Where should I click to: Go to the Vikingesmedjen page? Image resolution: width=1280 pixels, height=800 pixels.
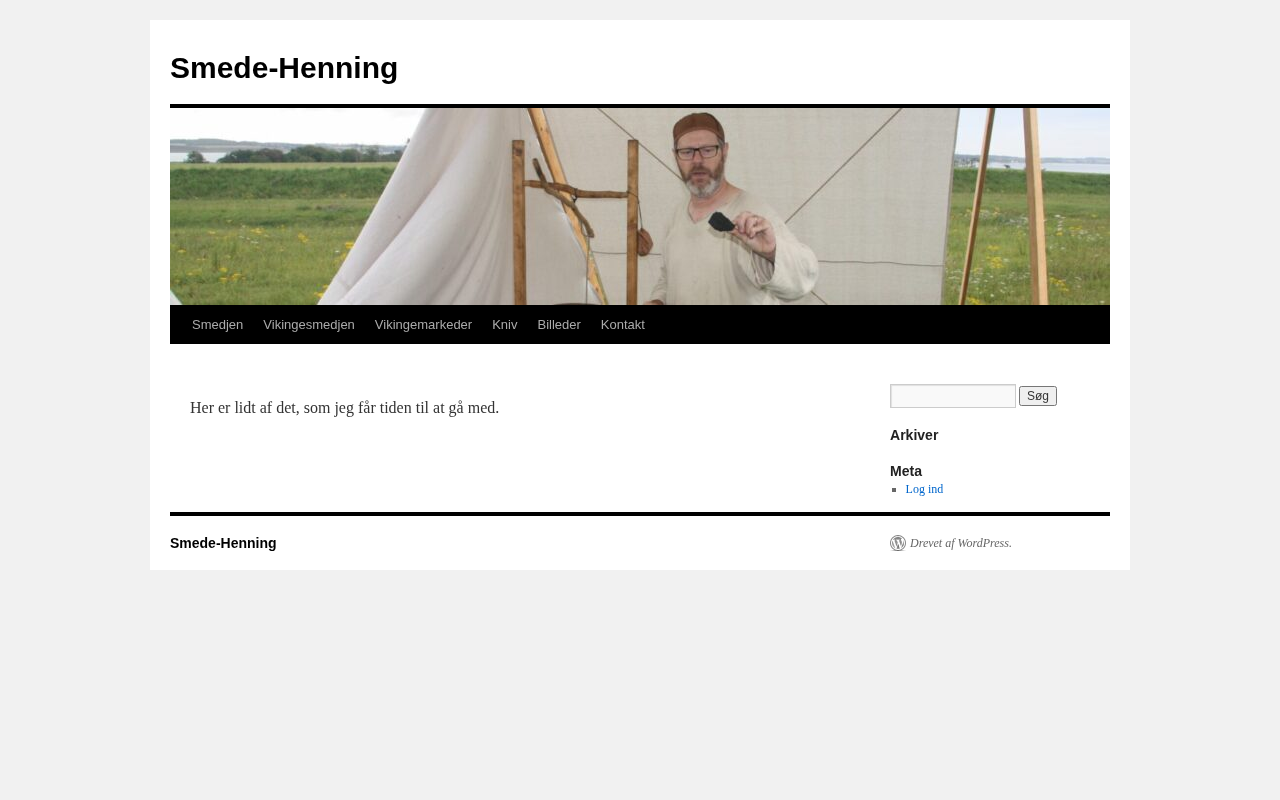[309, 325]
